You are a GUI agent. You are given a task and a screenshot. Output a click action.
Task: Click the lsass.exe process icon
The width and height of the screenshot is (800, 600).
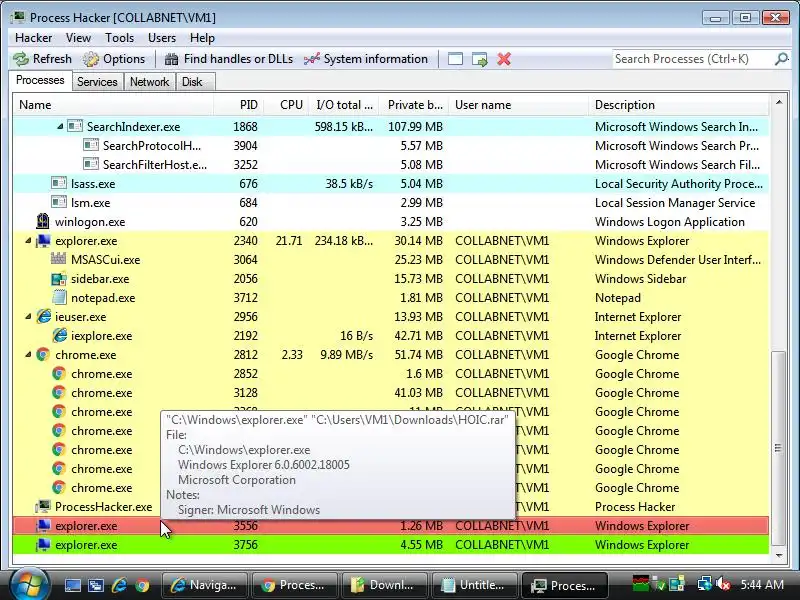pos(59,183)
